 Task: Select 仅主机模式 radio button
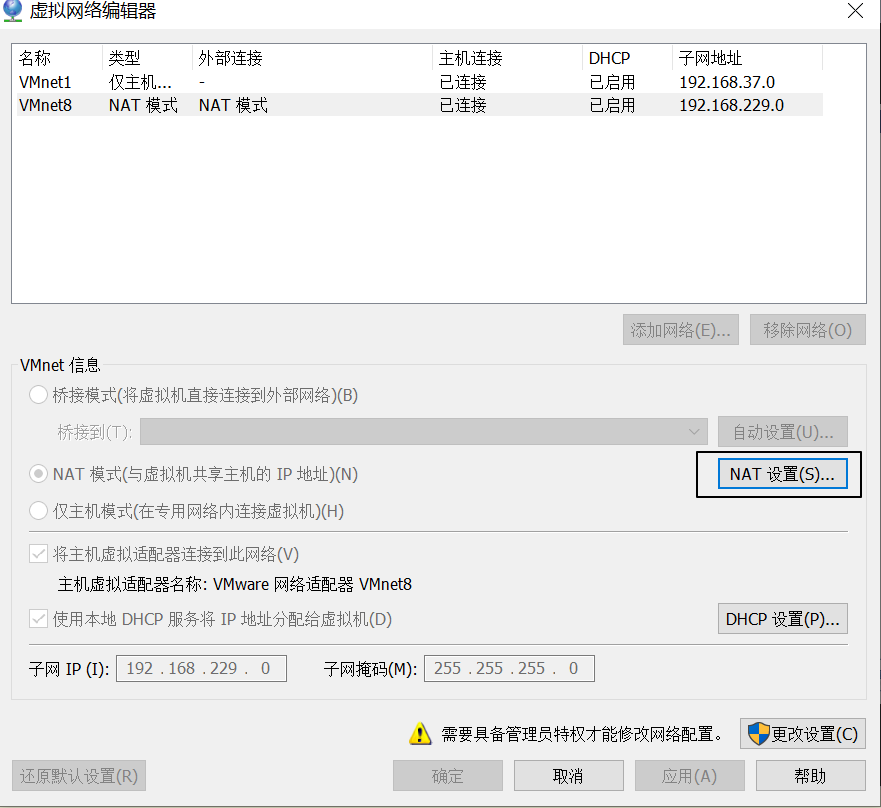tap(38, 511)
